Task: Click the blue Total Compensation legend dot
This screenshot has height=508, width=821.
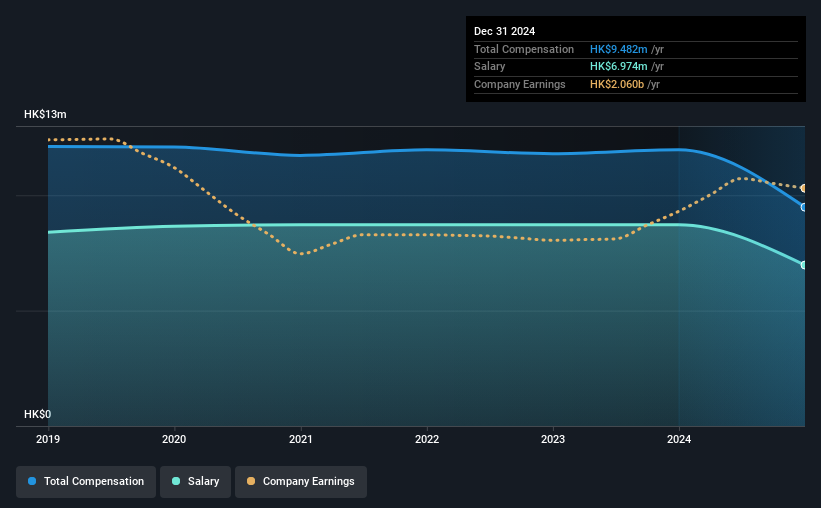Action: point(32,481)
